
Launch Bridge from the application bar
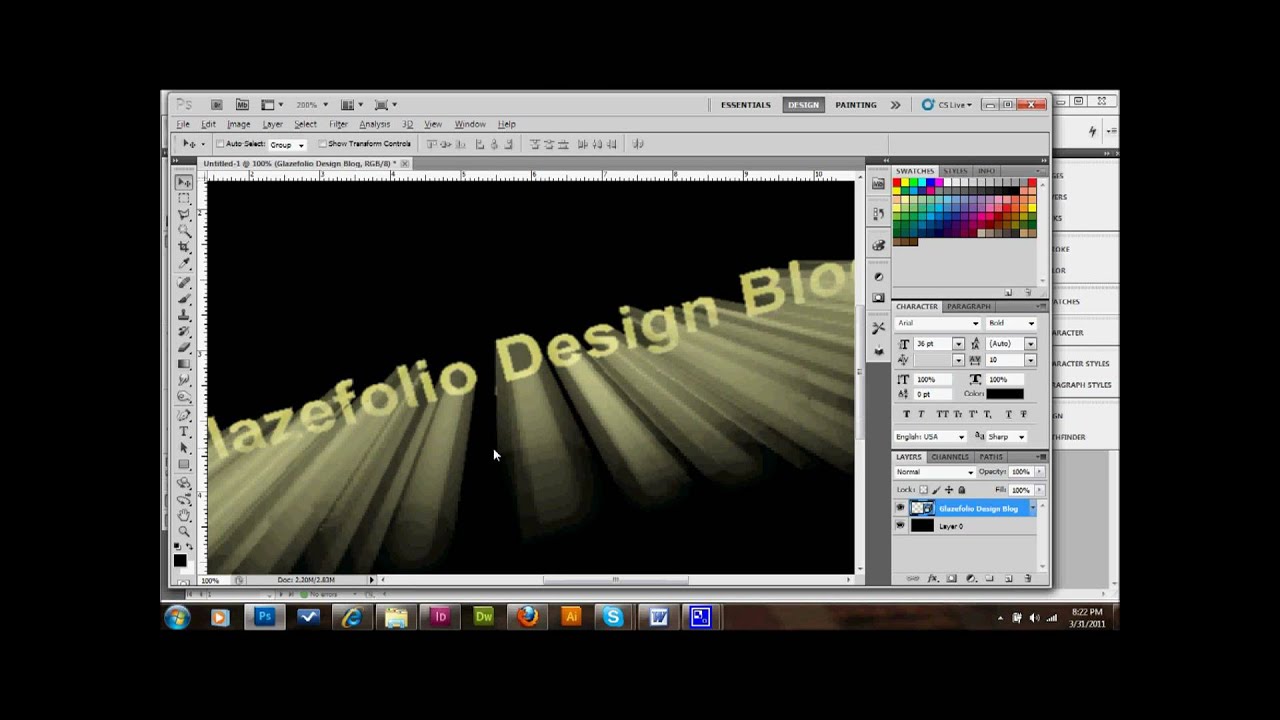[x=216, y=104]
